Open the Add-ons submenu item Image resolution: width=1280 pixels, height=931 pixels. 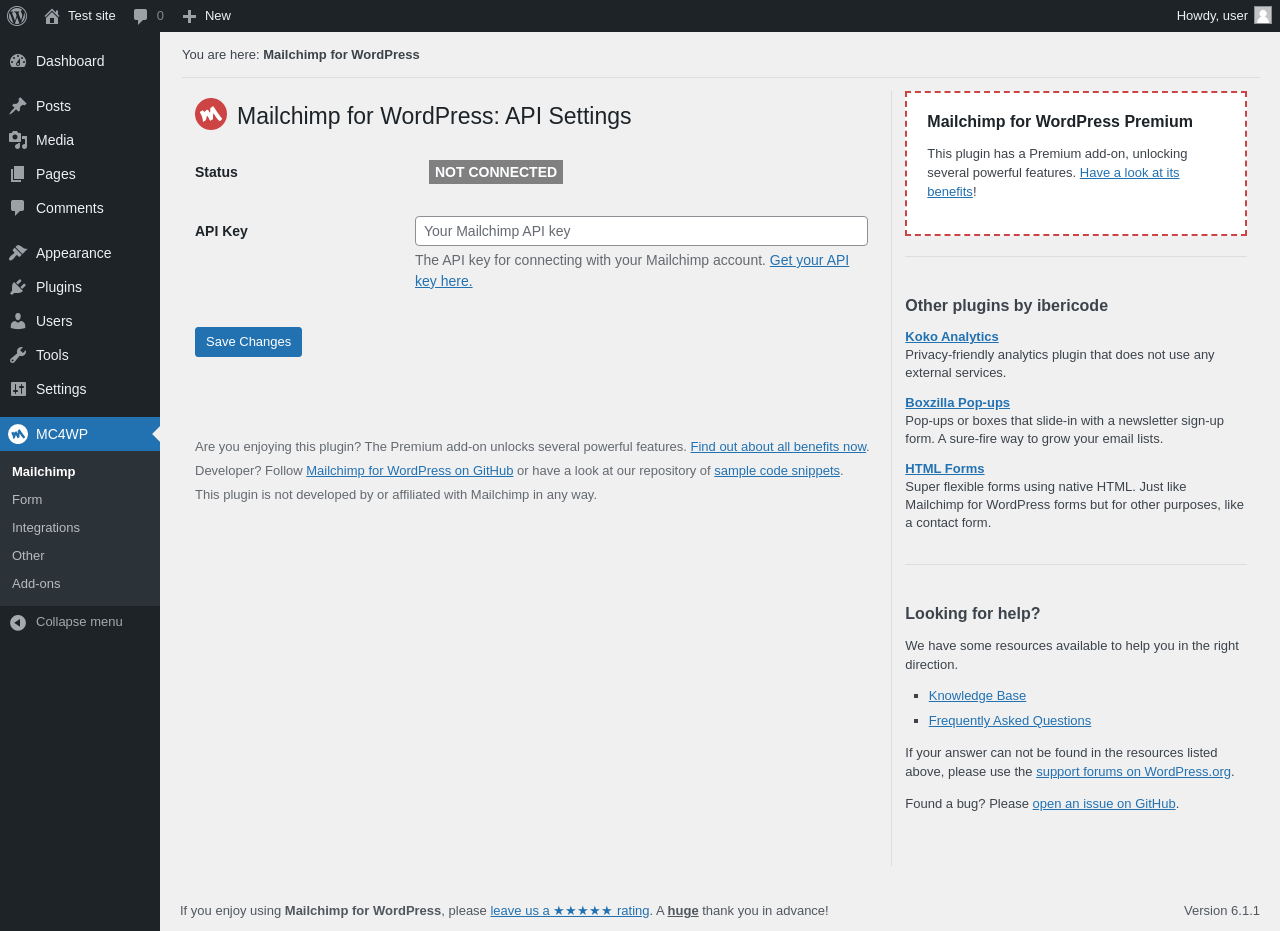[36, 584]
